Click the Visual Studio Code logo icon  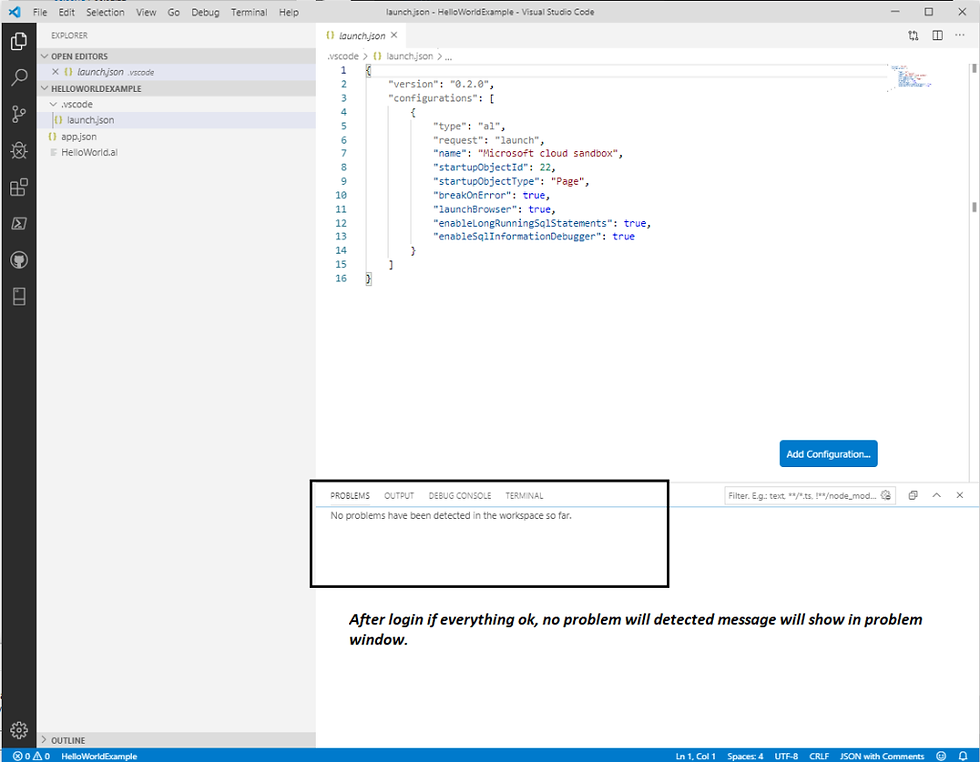[x=14, y=12]
